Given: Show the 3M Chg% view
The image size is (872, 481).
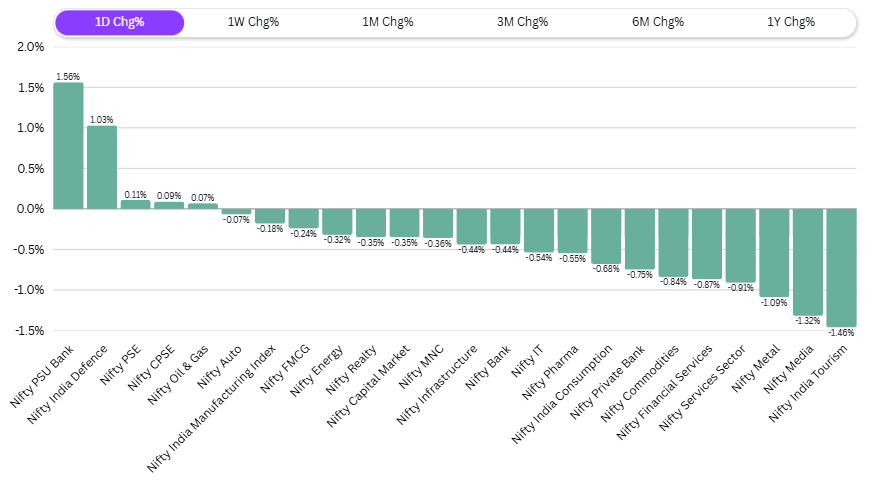Looking at the screenshot, I should 522,22.
